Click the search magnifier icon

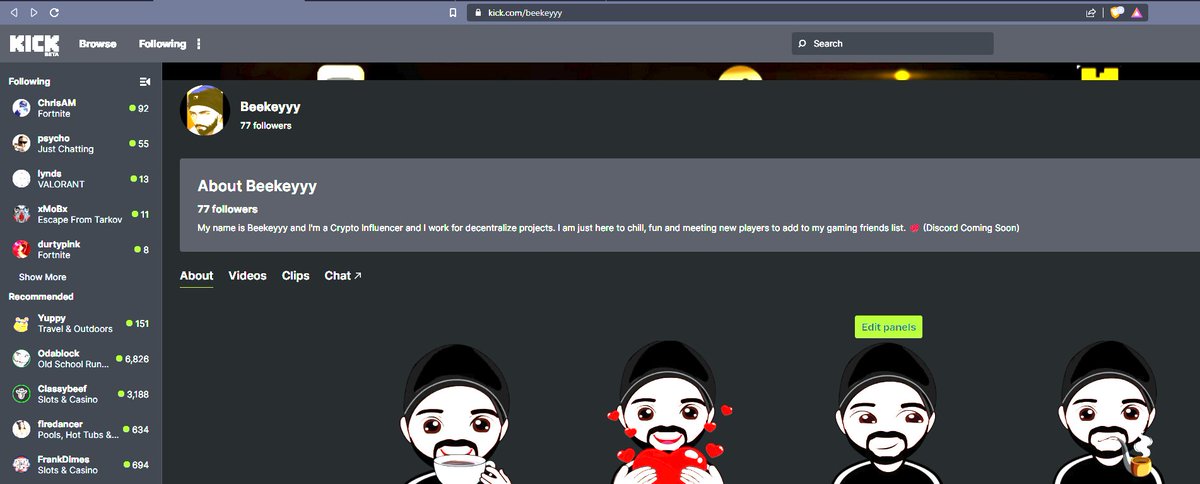pos(802,44)
